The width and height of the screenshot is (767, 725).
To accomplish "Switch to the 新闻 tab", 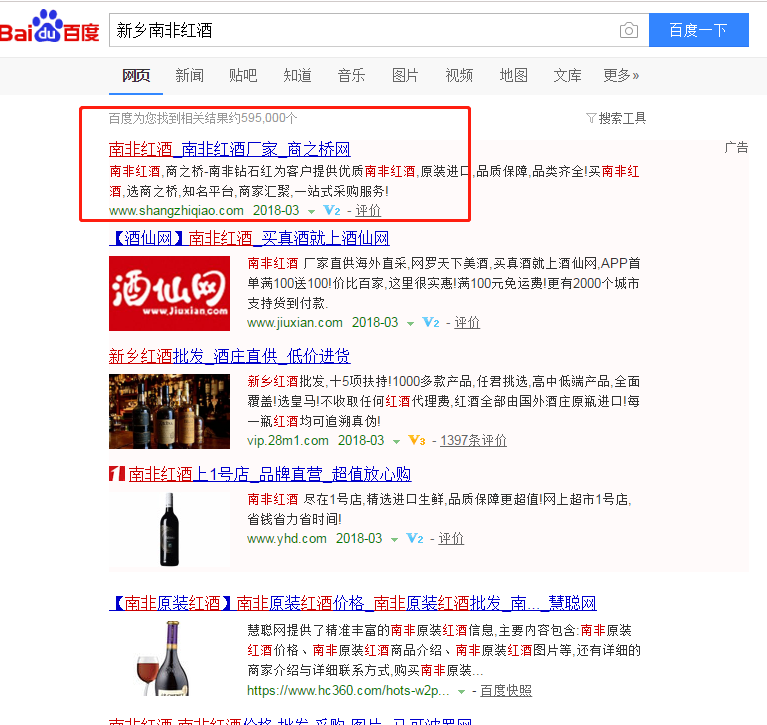I will tap(190, 75).
